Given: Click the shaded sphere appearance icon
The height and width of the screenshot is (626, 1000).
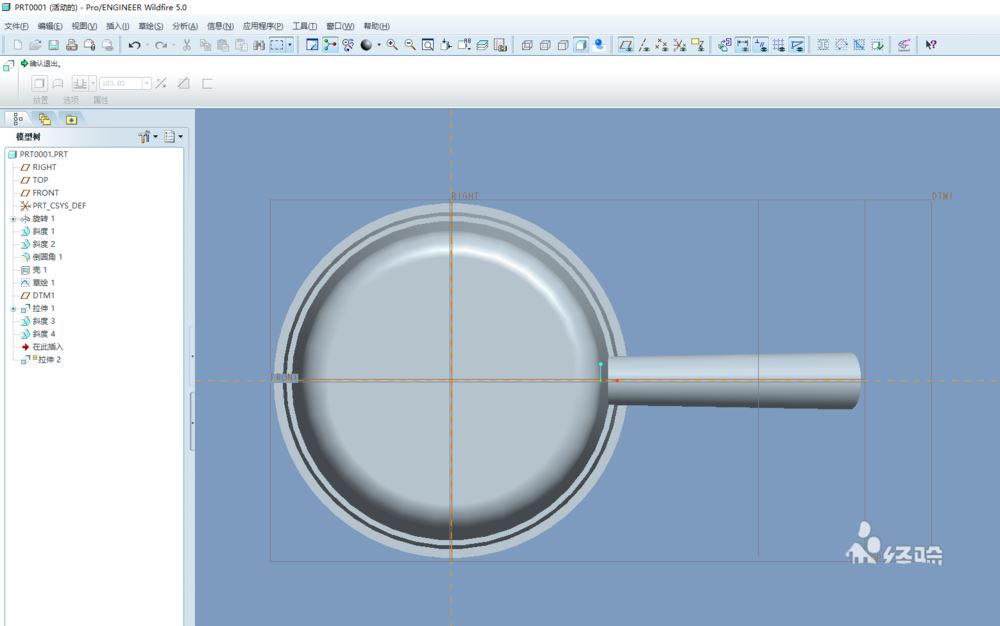Looking at the screenshot, I should pos(366,45).
